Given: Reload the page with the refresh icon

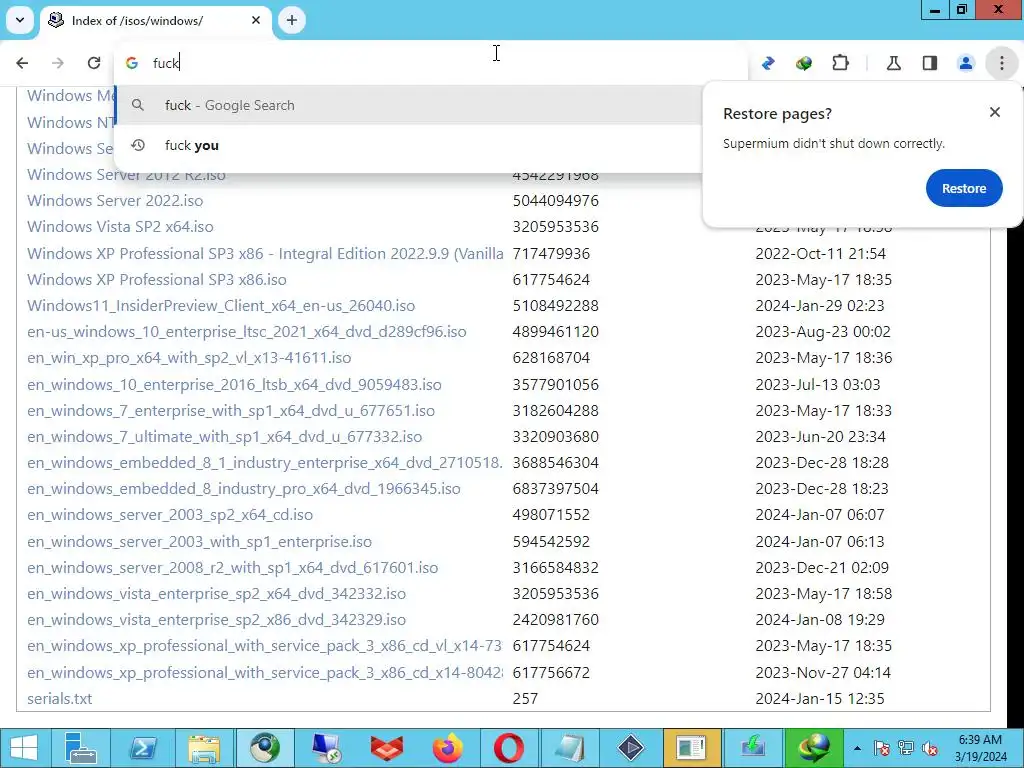Looking at the screenshot, I should 94,63.
